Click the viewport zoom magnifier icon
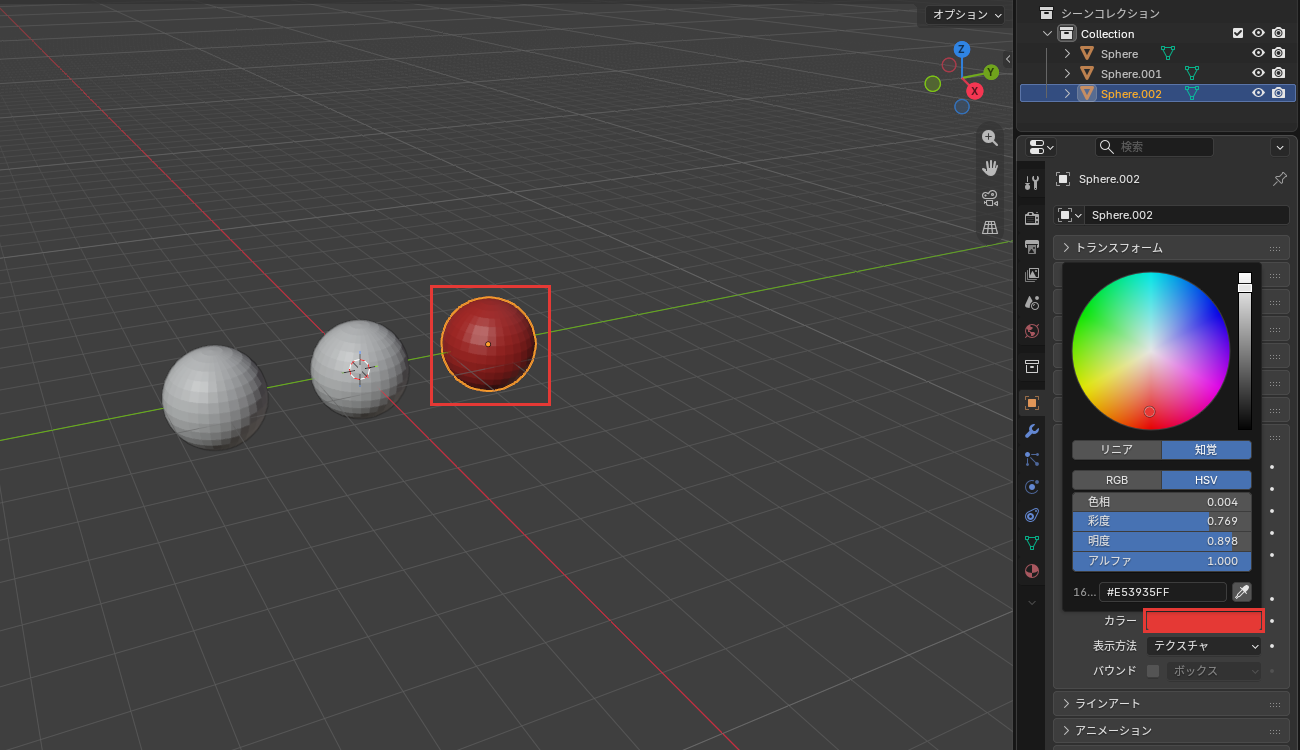Viewport: 1300px width, 750px height. (990, 138)
